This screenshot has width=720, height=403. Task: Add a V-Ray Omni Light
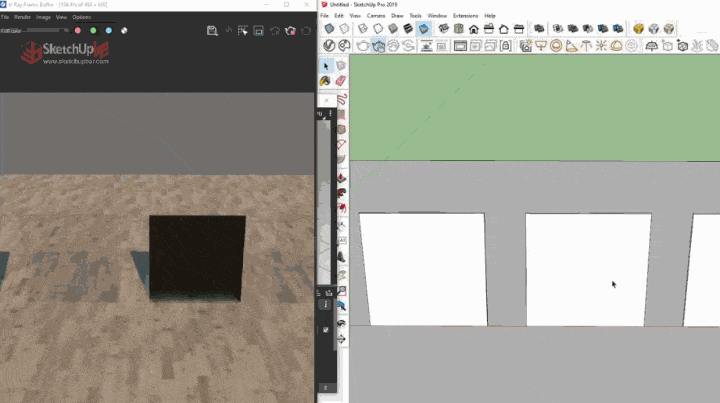tap(601, 45)
